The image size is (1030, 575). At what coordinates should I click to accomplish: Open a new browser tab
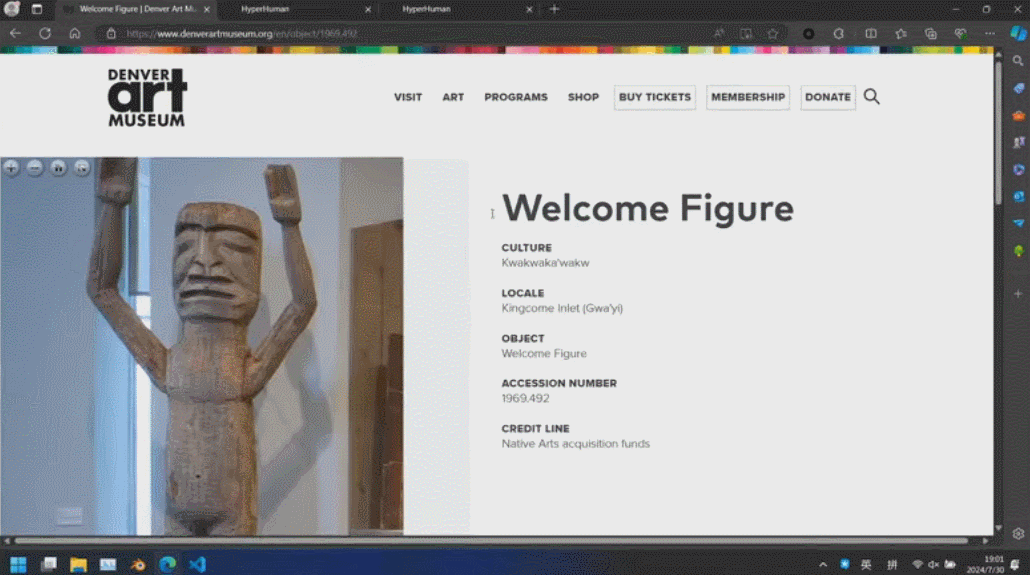(x=554, y=9)
